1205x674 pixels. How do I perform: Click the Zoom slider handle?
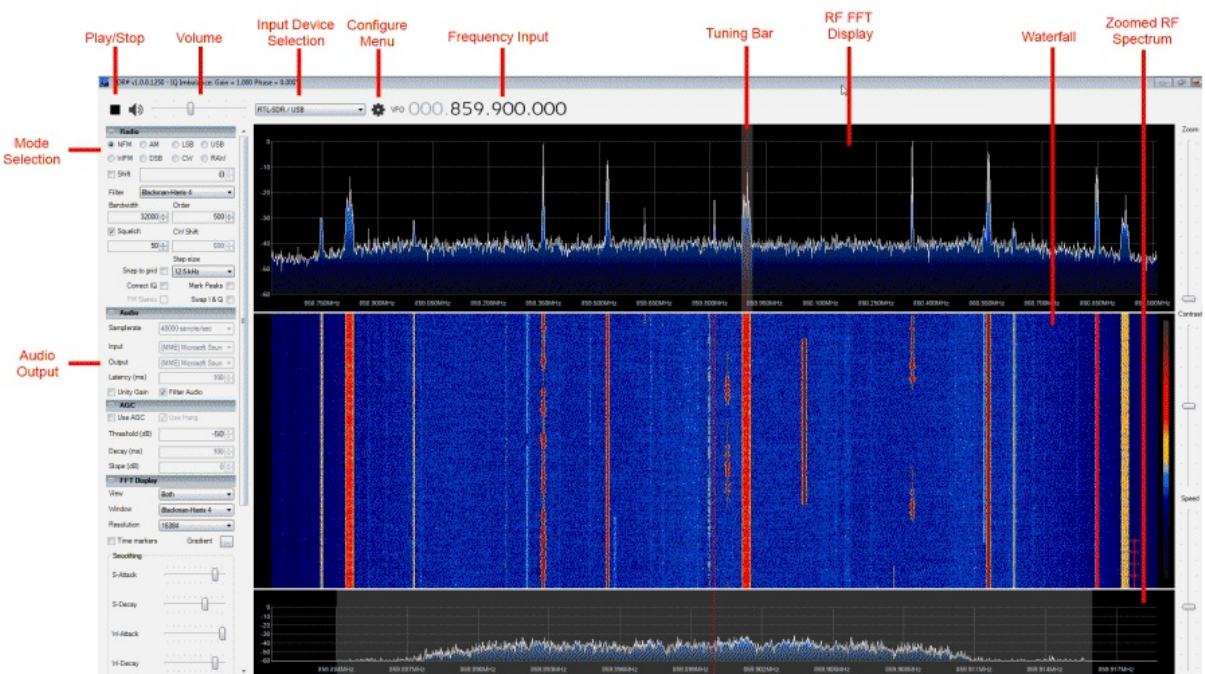(1188, 298)
